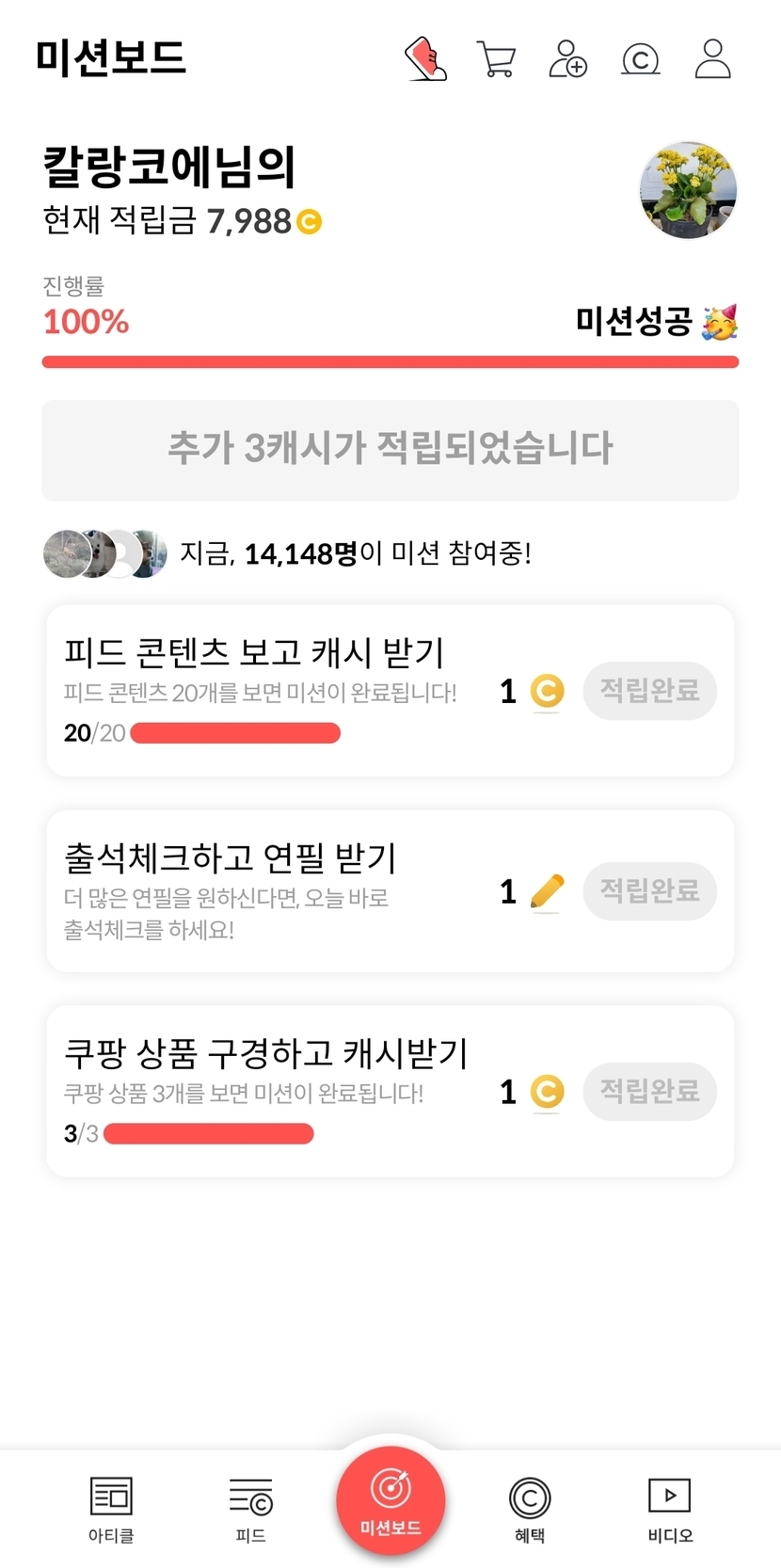
Task: Open my profile icon in header
Action: 712,59
